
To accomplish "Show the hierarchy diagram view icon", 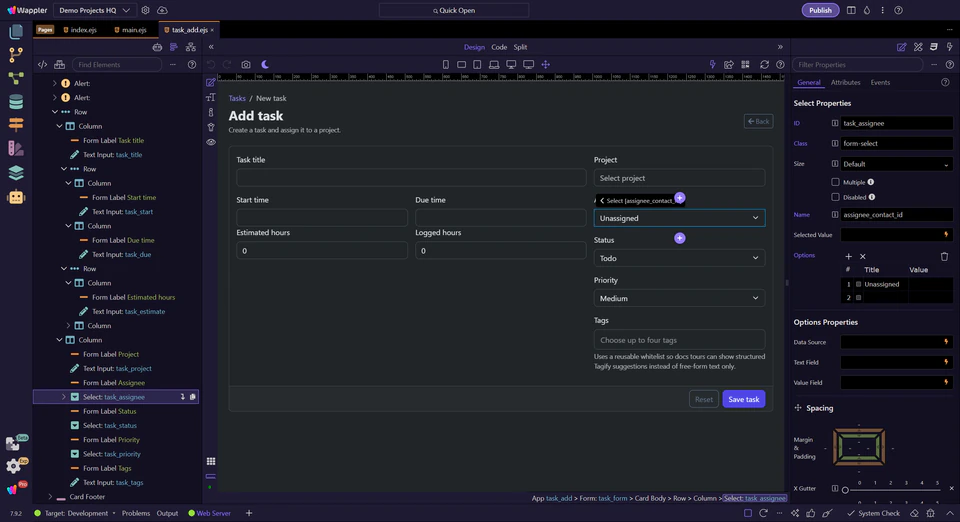I will (190, 47).
